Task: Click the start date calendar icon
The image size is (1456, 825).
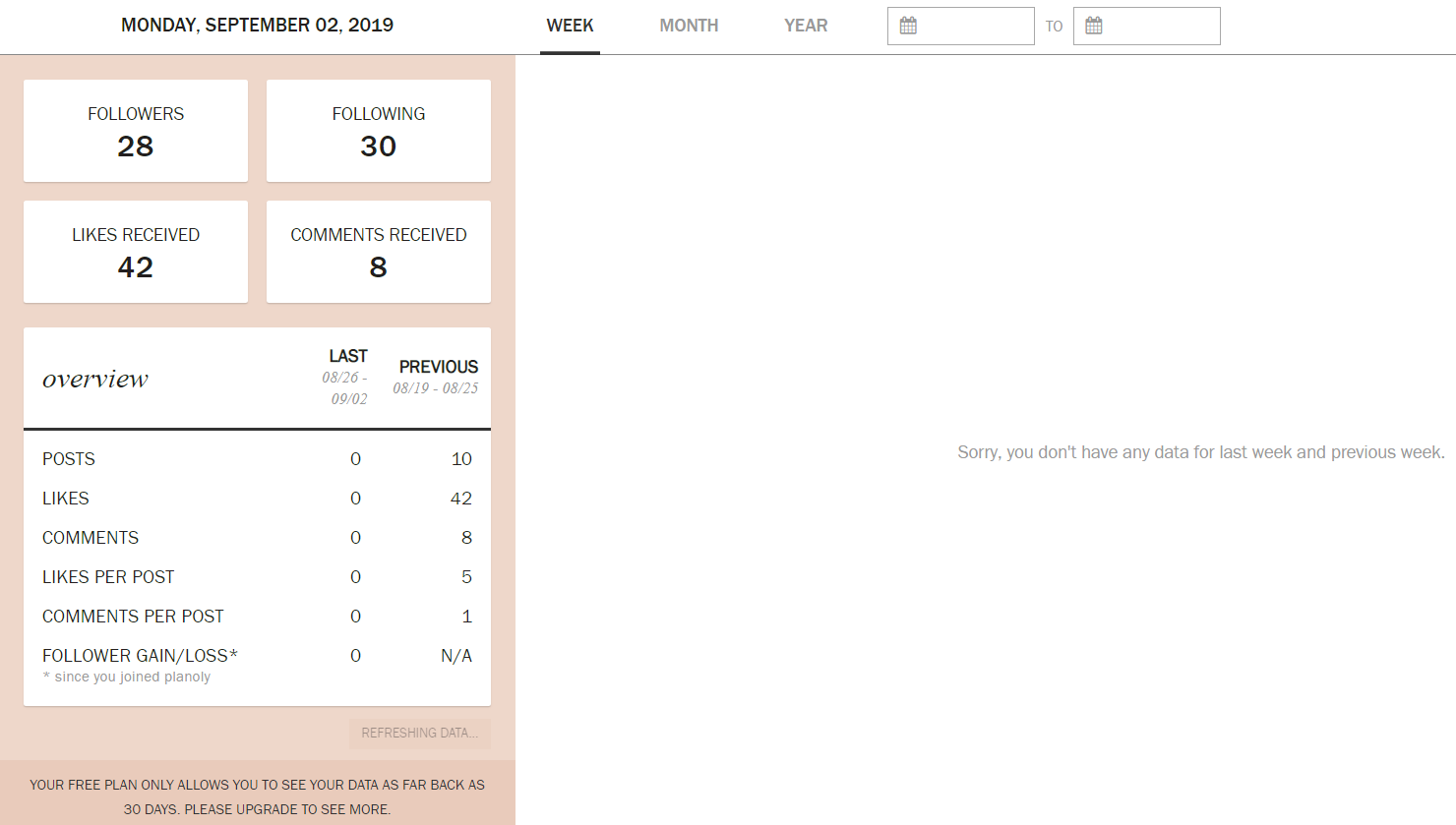Action: tap(908, 26)
